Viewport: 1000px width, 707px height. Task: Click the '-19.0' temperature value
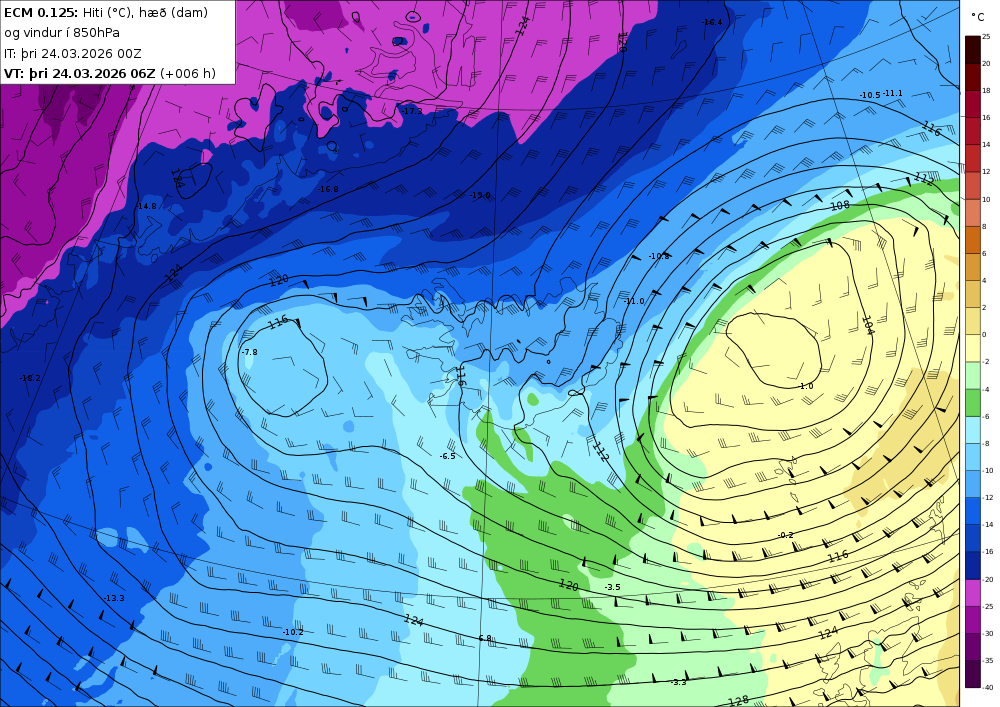tap(480, 195)
